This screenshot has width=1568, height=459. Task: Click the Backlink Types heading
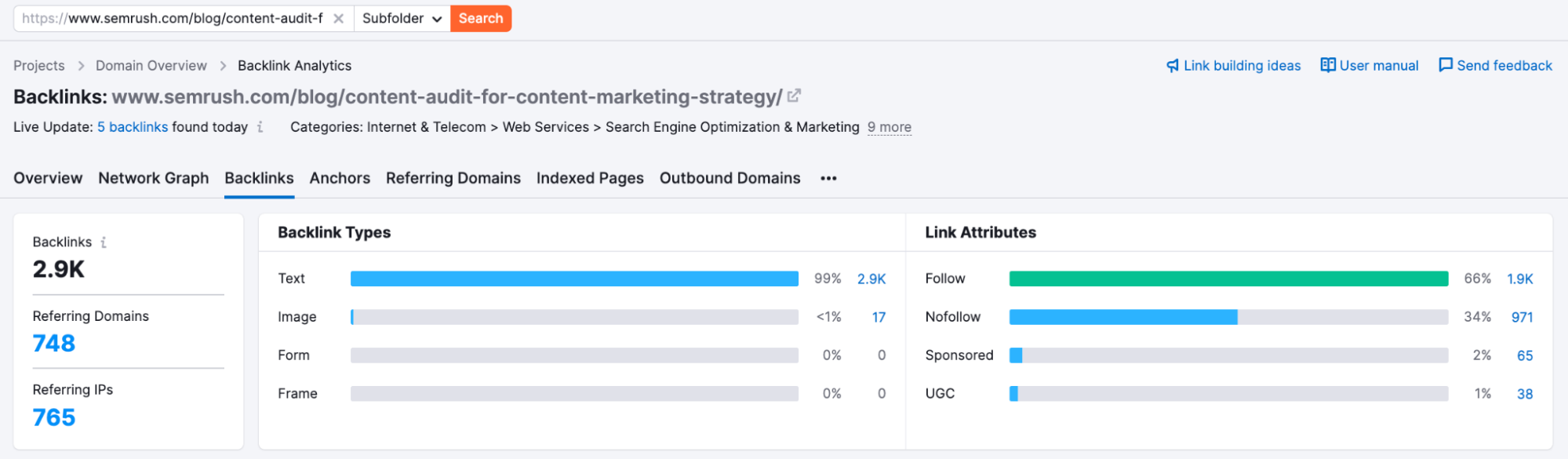click(x=334, y=232)
